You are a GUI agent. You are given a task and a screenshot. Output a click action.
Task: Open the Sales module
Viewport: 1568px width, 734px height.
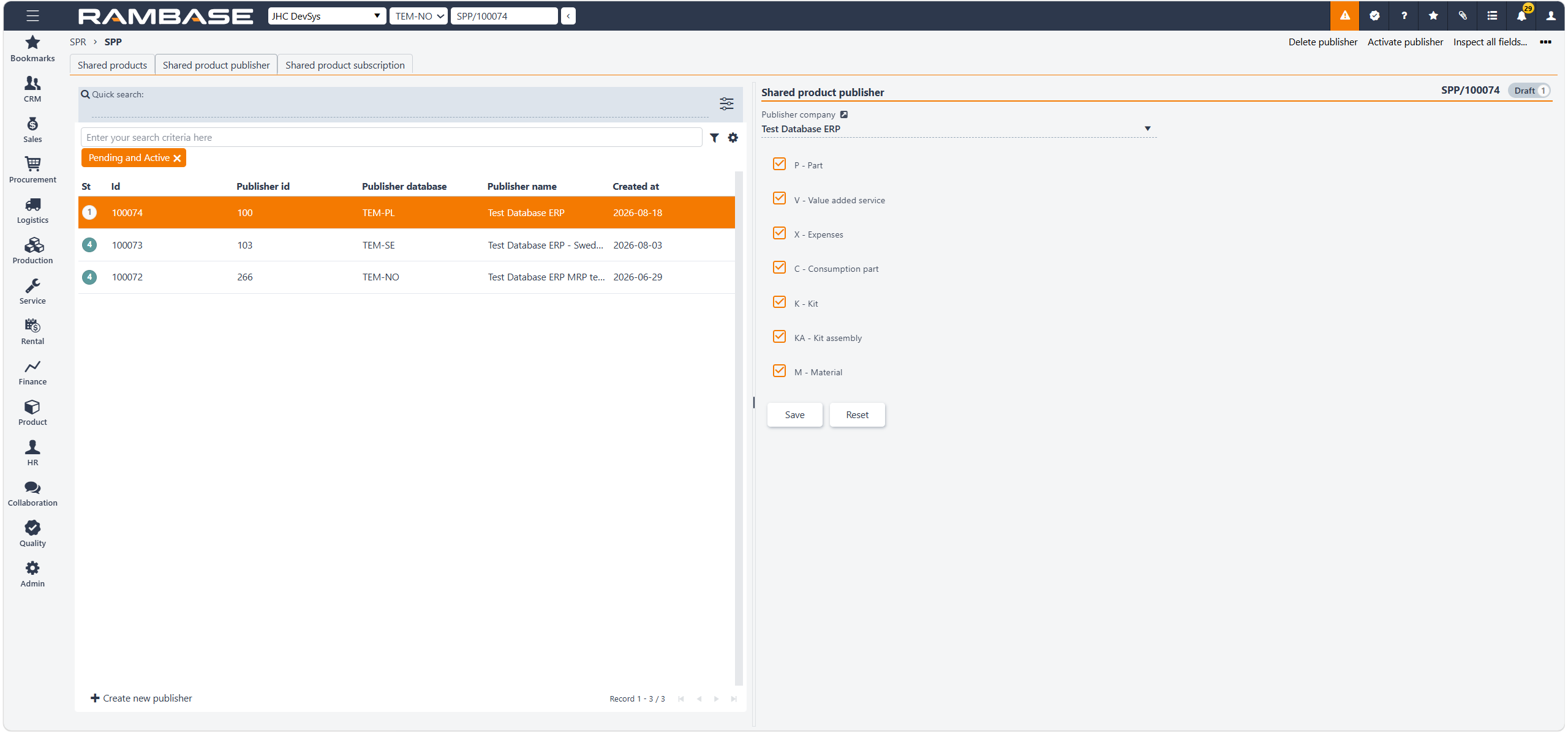click(x=32, y=130)
